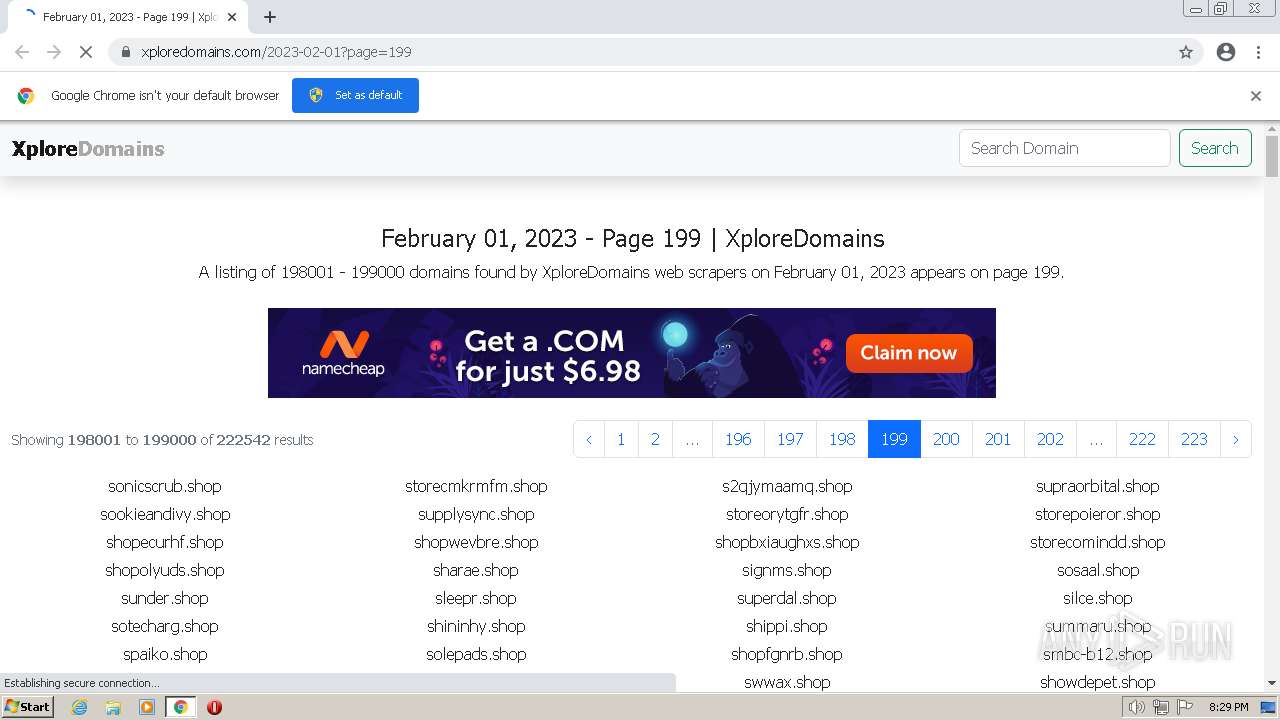Click the address bar URL

(276, 52)
